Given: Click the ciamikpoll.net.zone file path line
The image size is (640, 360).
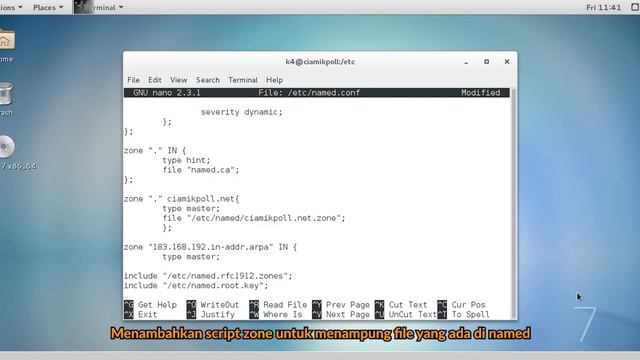Looking at the screenshot, I should (253, 218).
